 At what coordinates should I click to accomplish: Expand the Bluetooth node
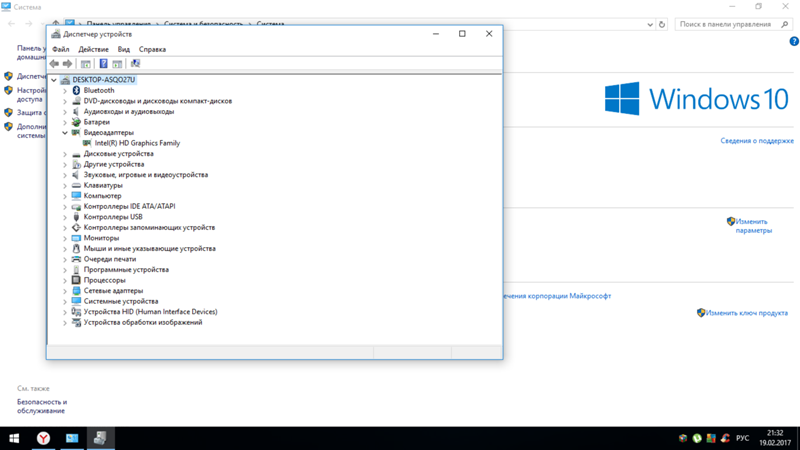65,91
